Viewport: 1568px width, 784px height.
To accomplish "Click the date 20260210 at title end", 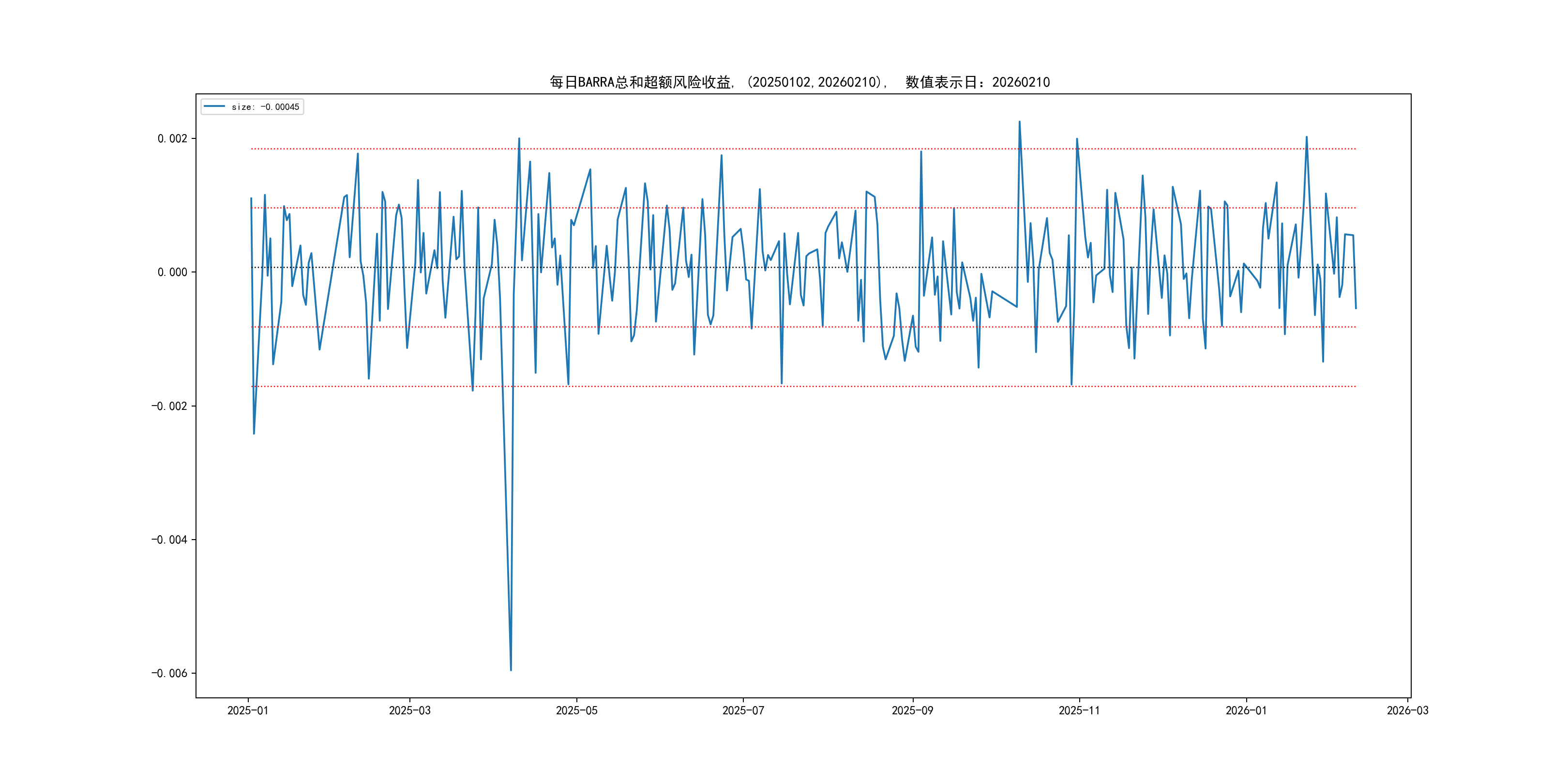I will tap(1021, 82).
